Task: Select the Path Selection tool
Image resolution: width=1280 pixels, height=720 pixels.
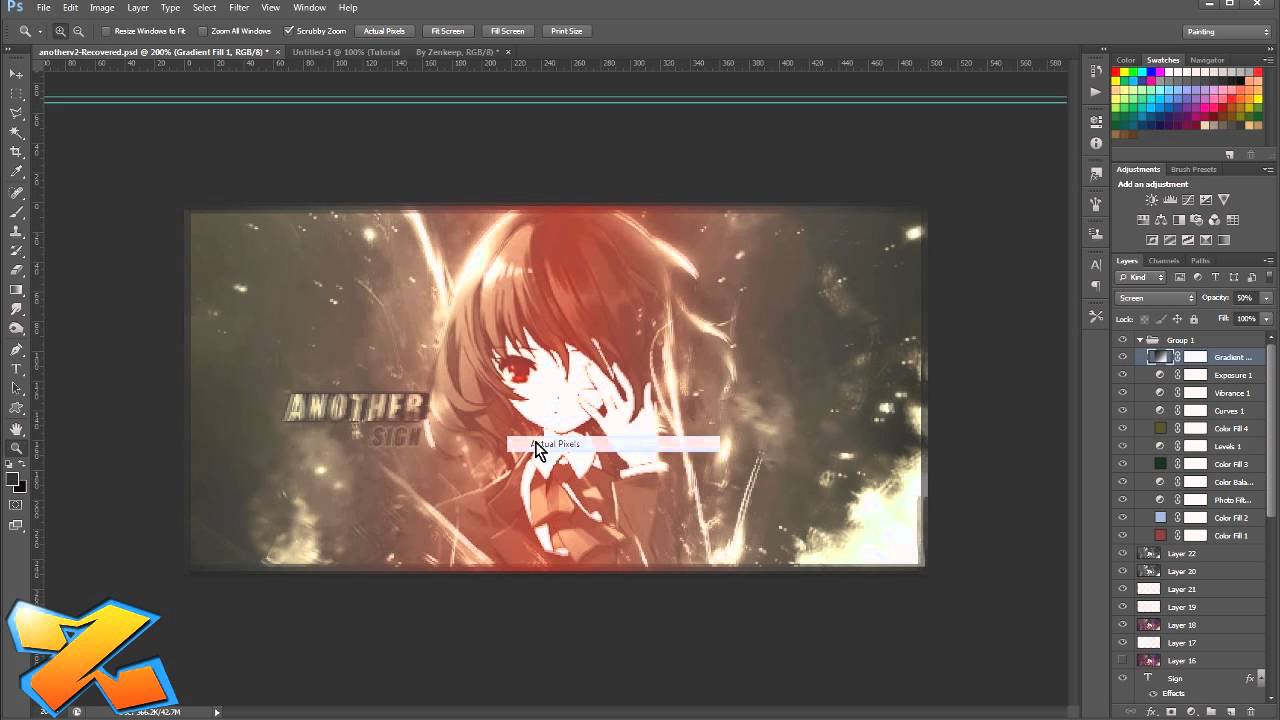Action: [16, 388]
